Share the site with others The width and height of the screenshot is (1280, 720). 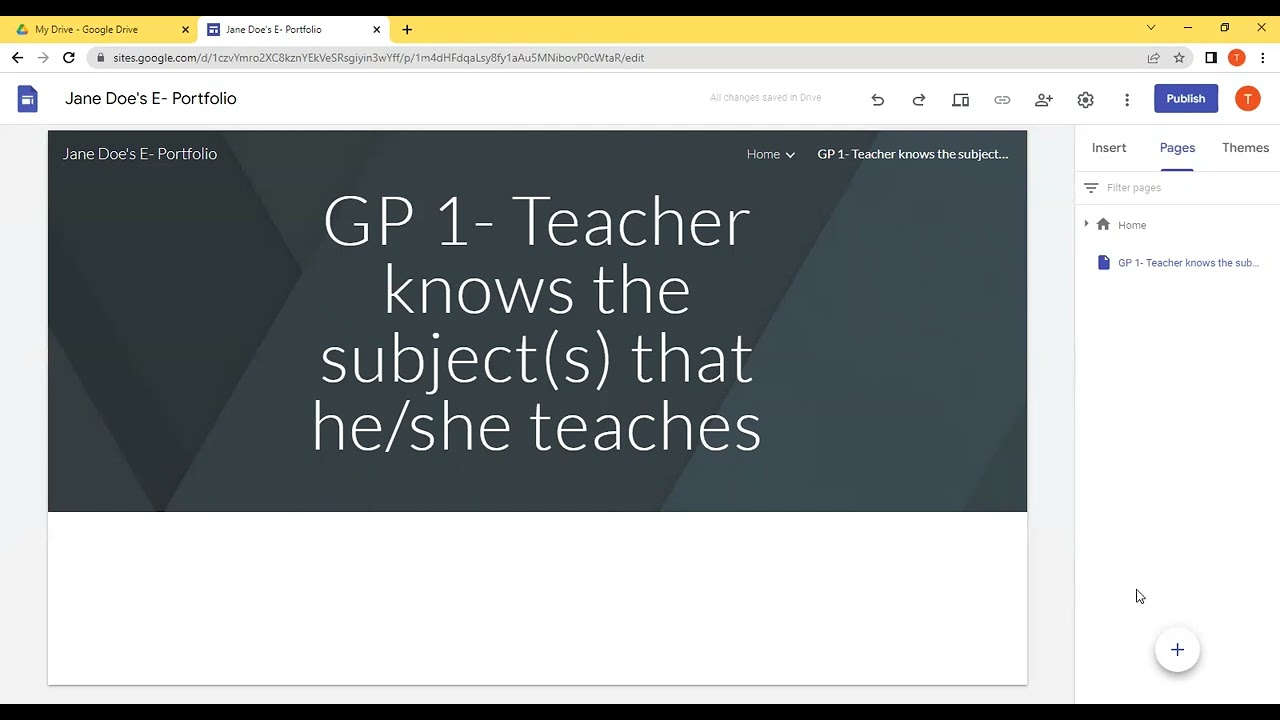[1044, 99]
